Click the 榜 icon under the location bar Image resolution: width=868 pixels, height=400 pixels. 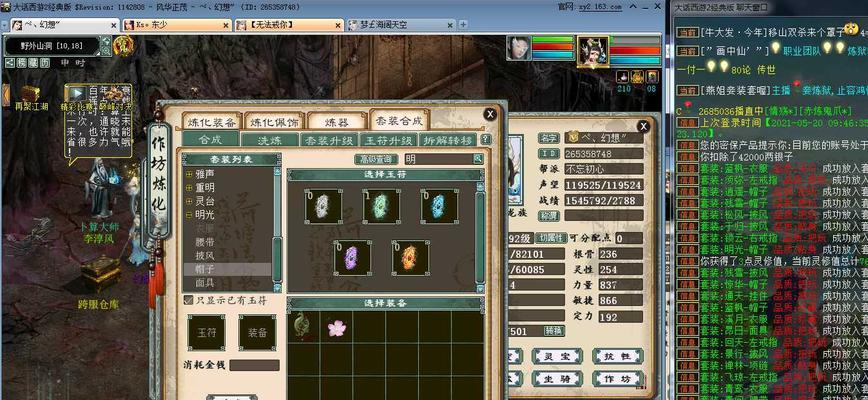coord(20,63)
